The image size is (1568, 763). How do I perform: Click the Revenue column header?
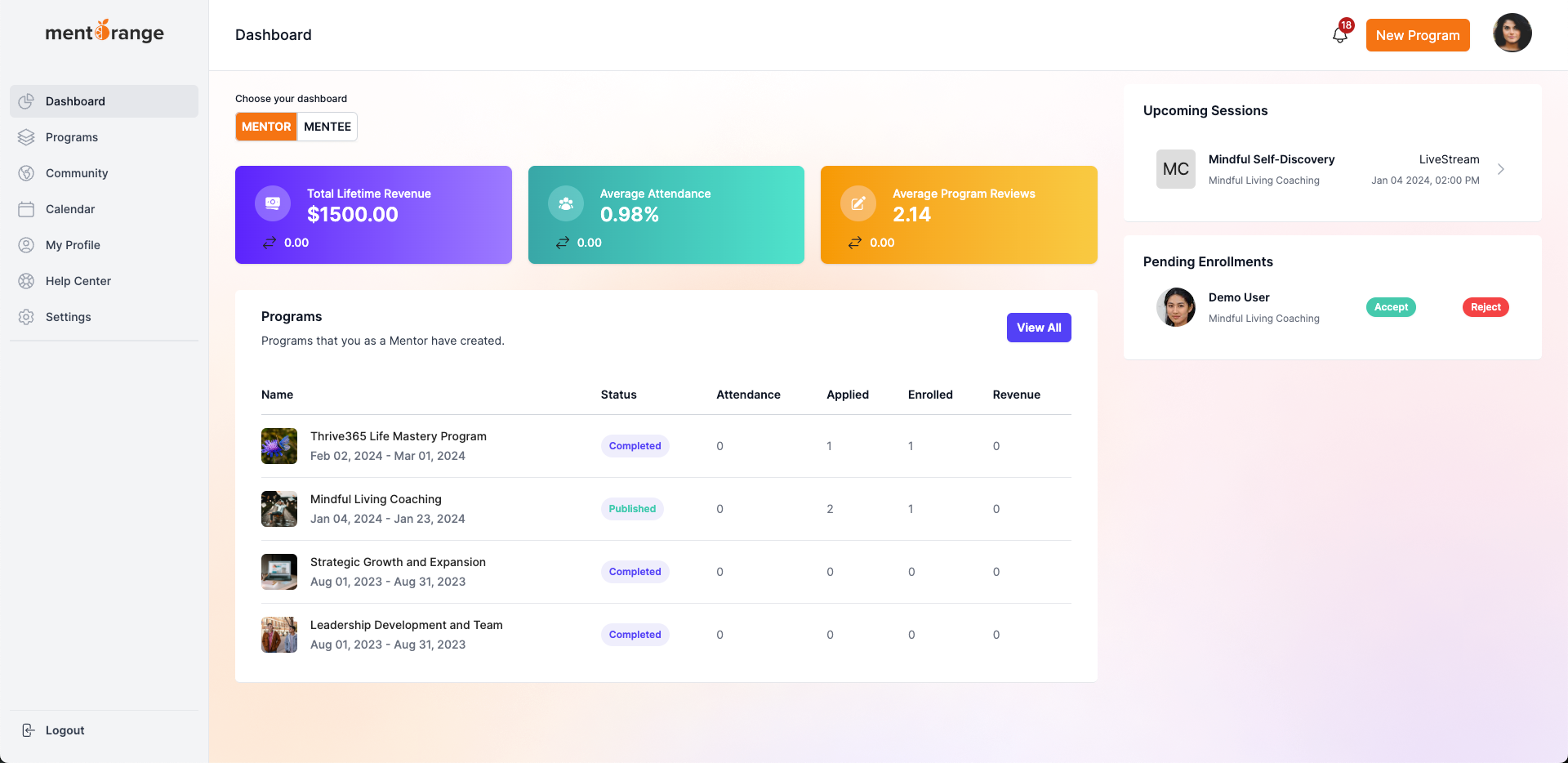click(x=1017, y=395)
